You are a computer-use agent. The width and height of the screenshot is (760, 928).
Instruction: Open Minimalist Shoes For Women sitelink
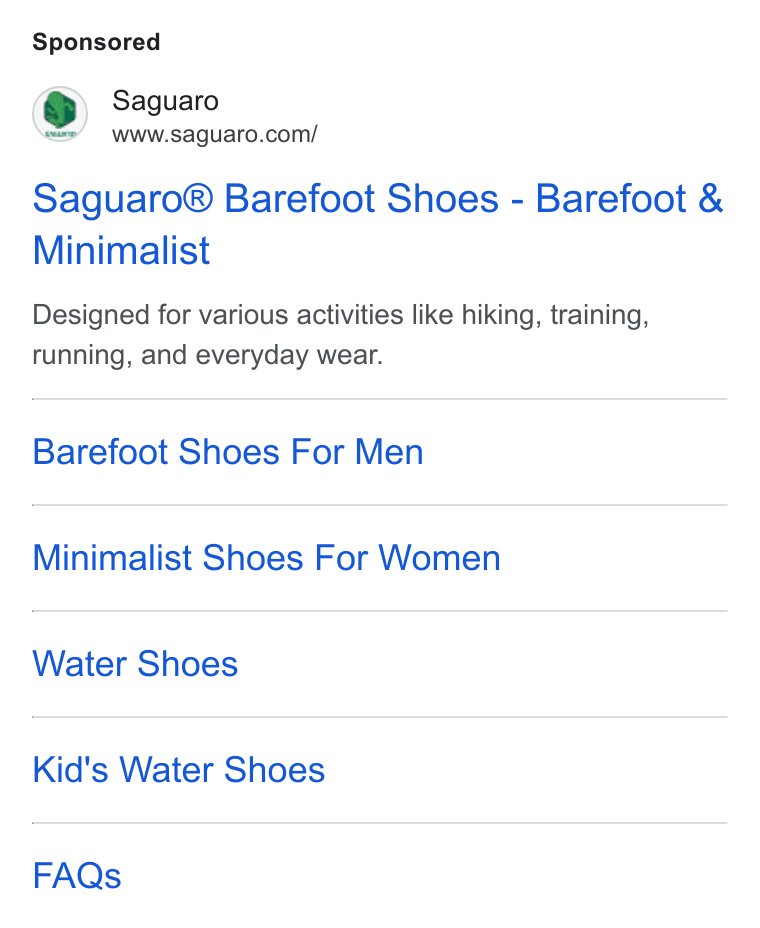(266, 558)
